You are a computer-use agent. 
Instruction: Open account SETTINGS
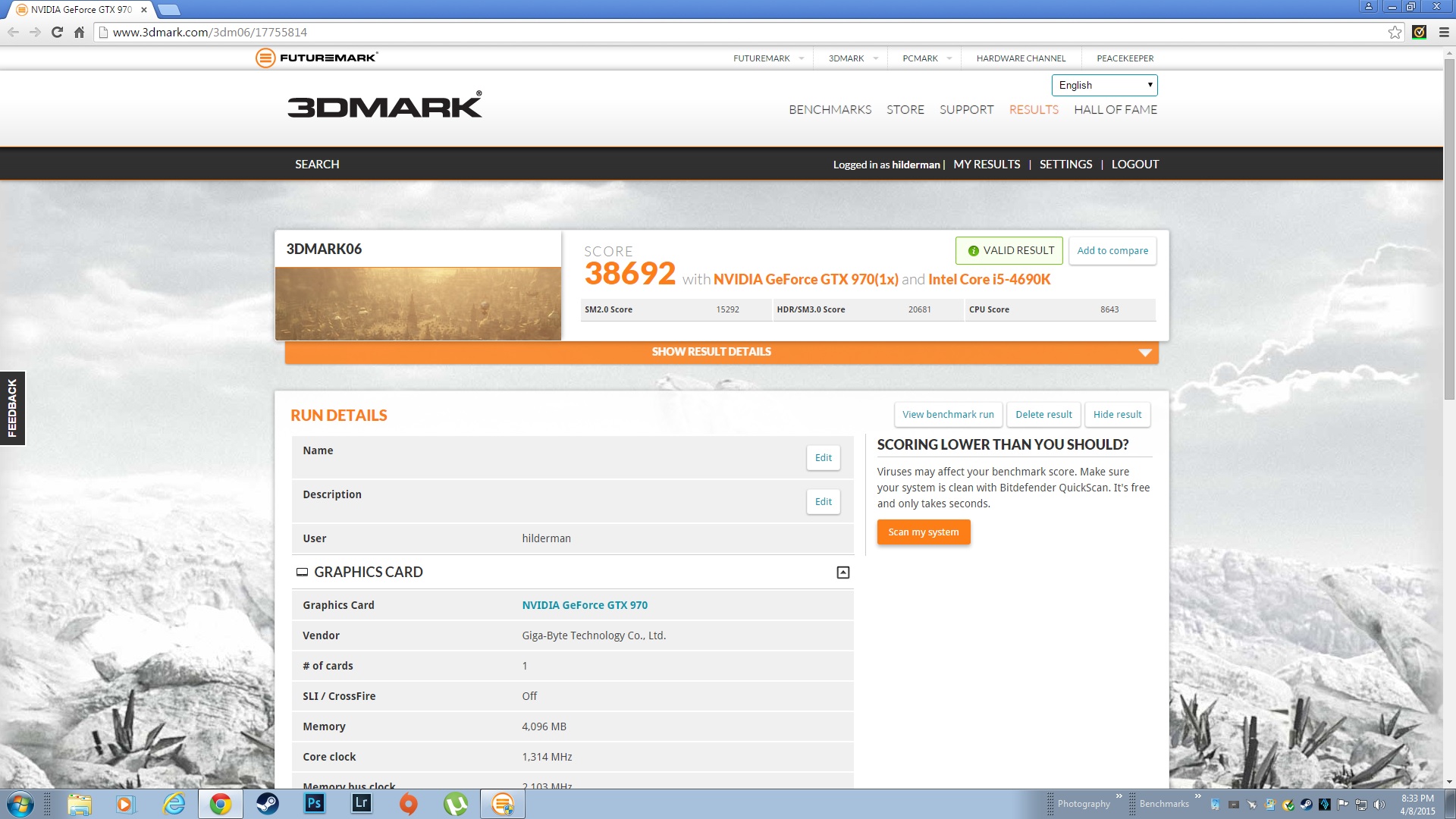[x=1065, y=165]
